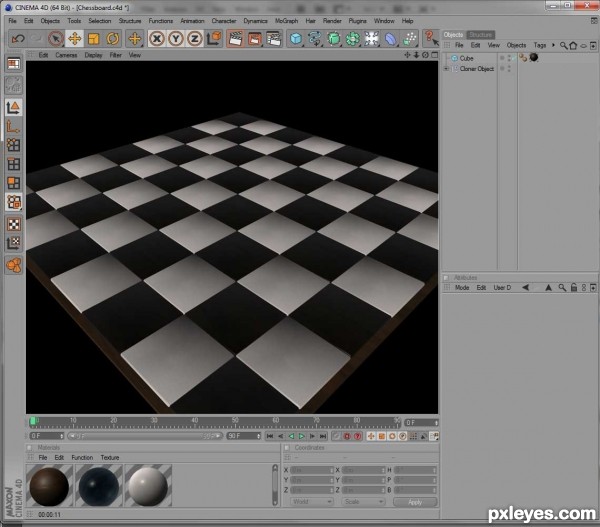
Task: Enable Texture mode checkerboard icon
Action: click(x=14, y=224)
